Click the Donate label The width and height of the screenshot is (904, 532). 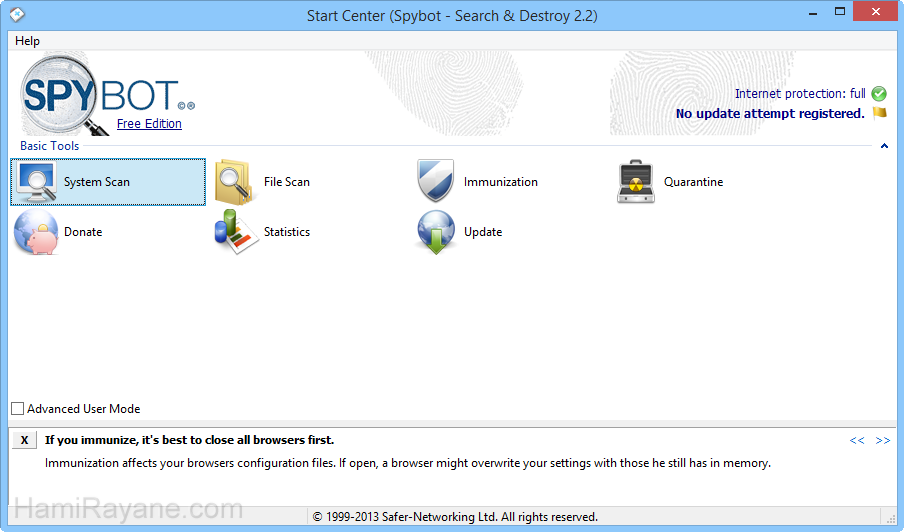pos(83,232)
